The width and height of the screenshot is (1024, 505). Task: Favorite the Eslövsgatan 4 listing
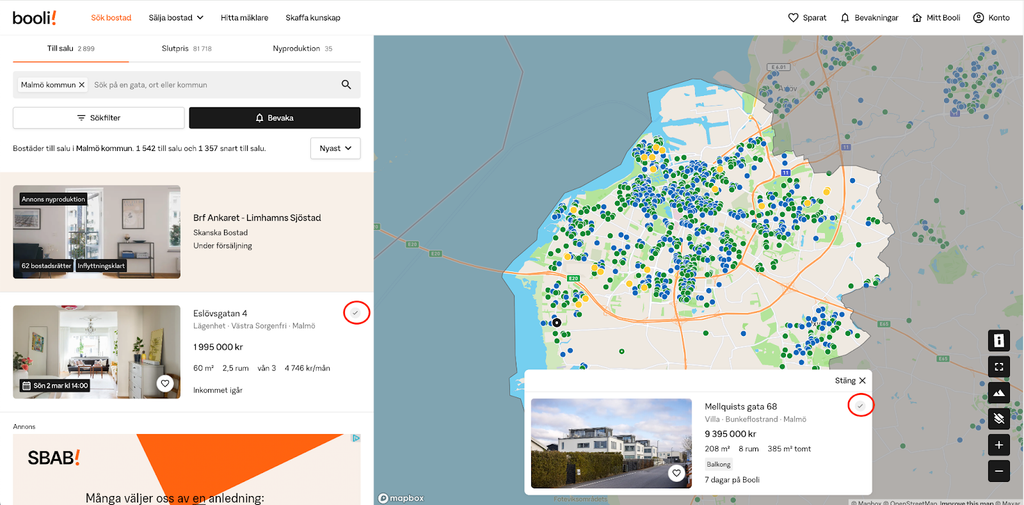point(165,383)
